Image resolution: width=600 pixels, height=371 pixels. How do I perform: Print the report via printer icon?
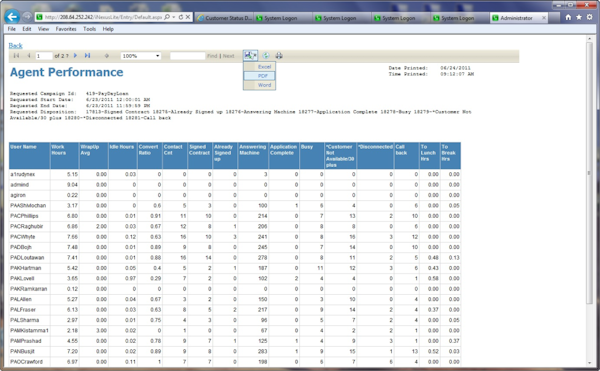pyautogui.click(x=279, y=56)
